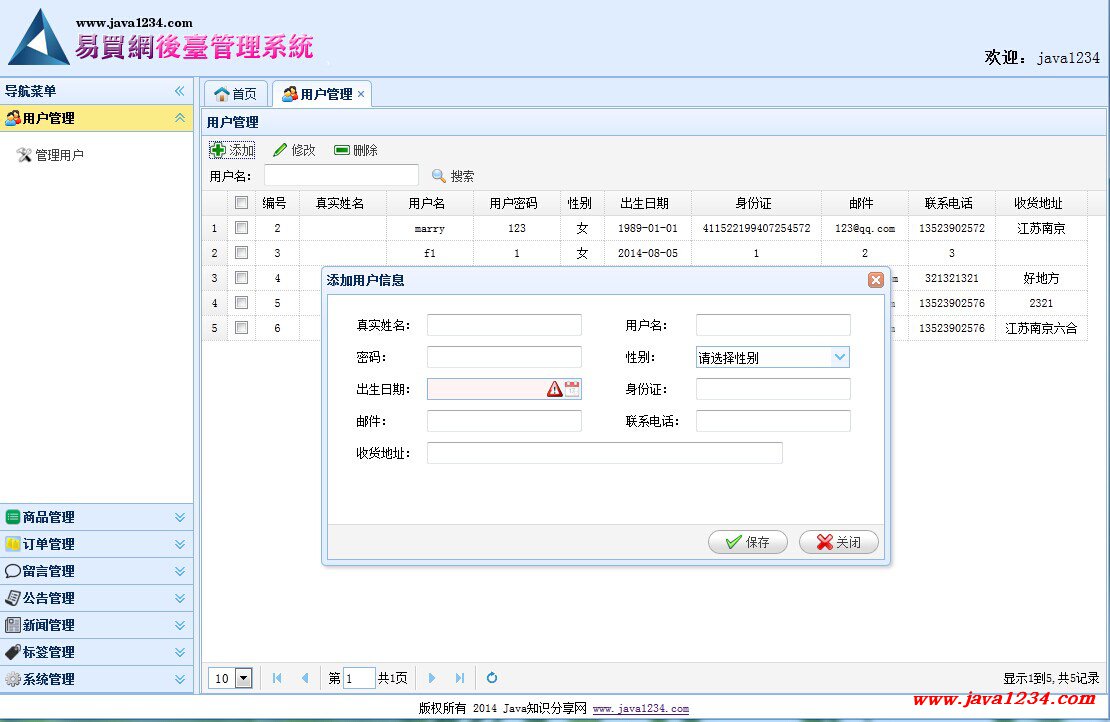This screenshot has height=722, width=1110.
Task: Select the checkbox for user f1 row
Action: (241, 253)
